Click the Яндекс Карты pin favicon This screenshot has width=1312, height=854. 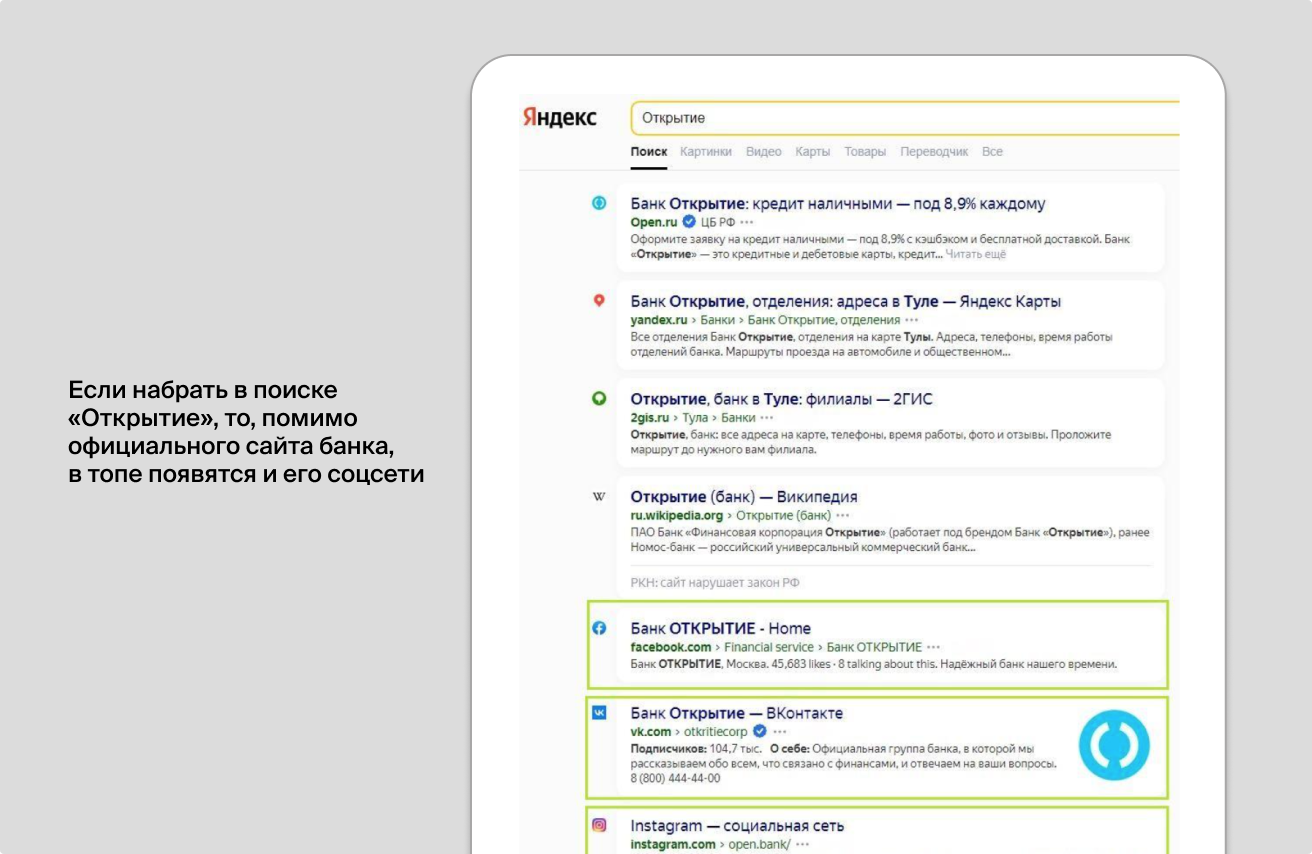(599, 300)
